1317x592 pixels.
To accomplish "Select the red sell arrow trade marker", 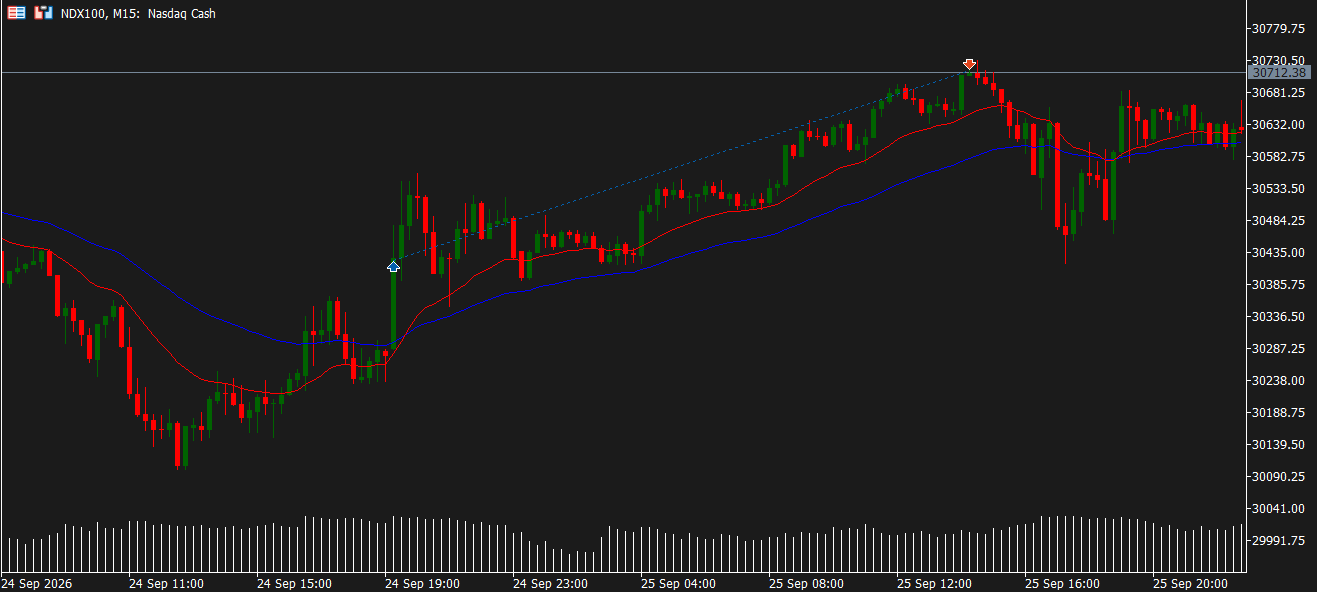I will coord(969,64).
